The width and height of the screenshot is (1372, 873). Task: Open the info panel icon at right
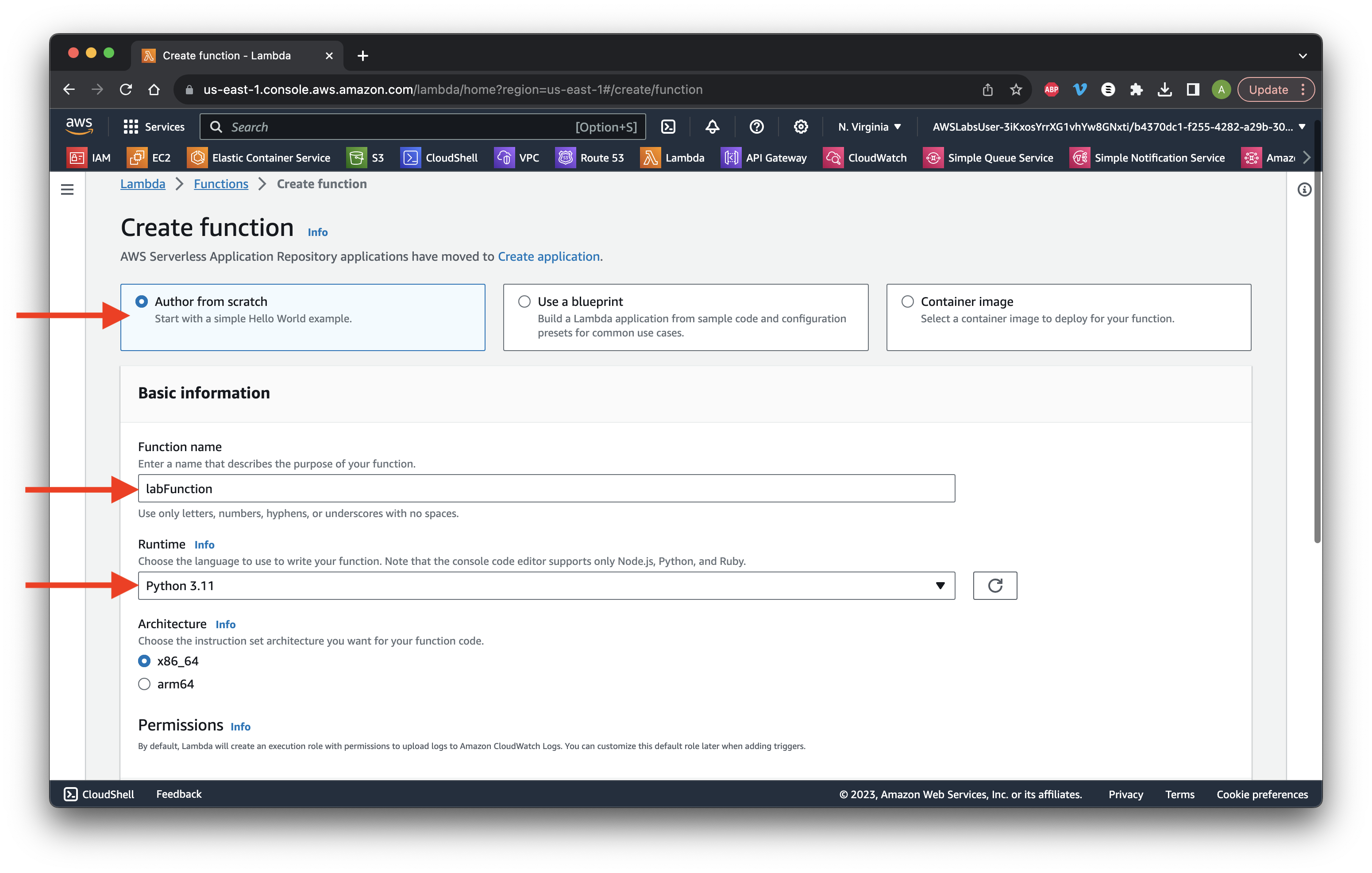1304,189
